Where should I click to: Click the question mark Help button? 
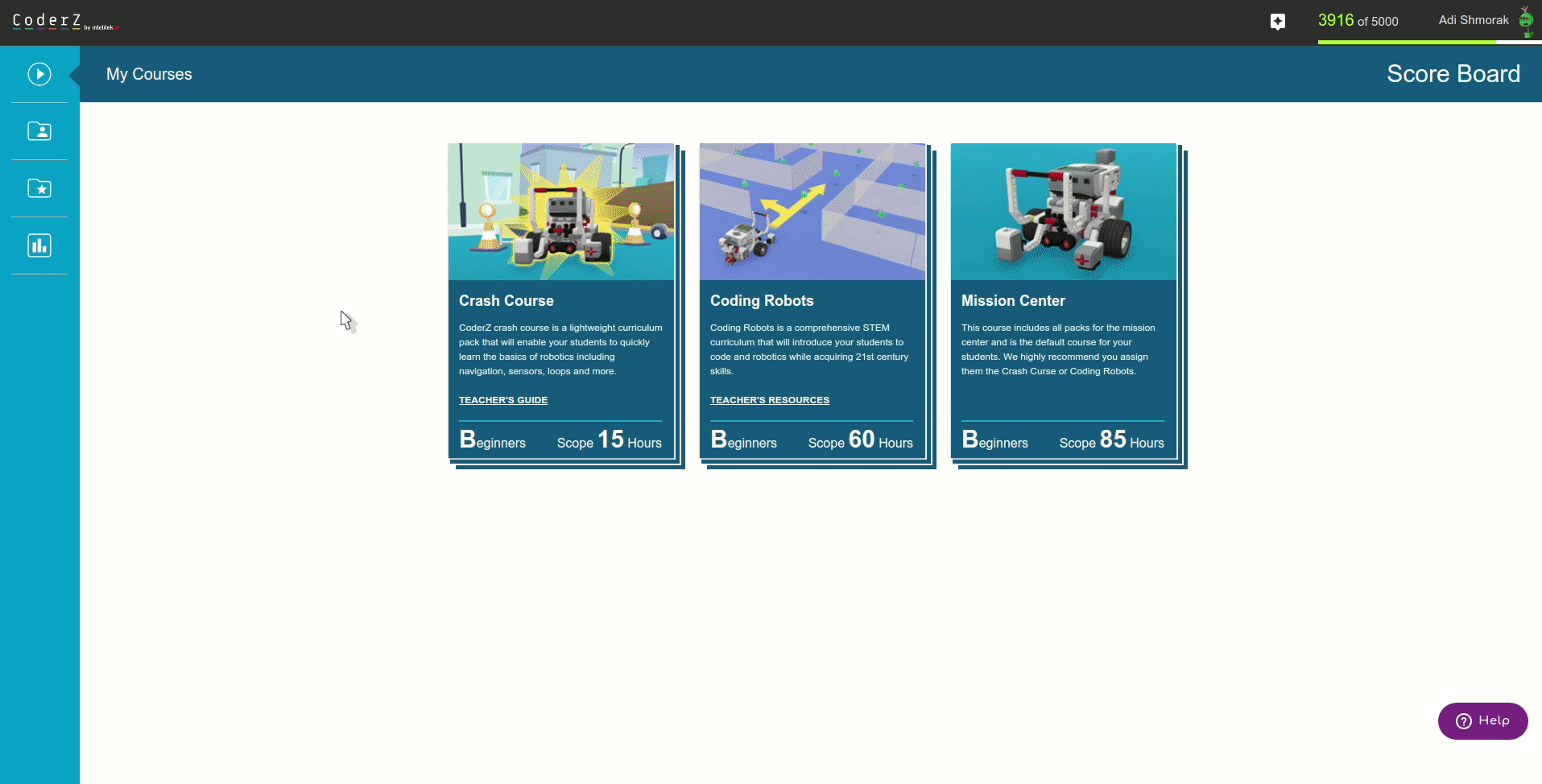click(x=1482, y=720)
